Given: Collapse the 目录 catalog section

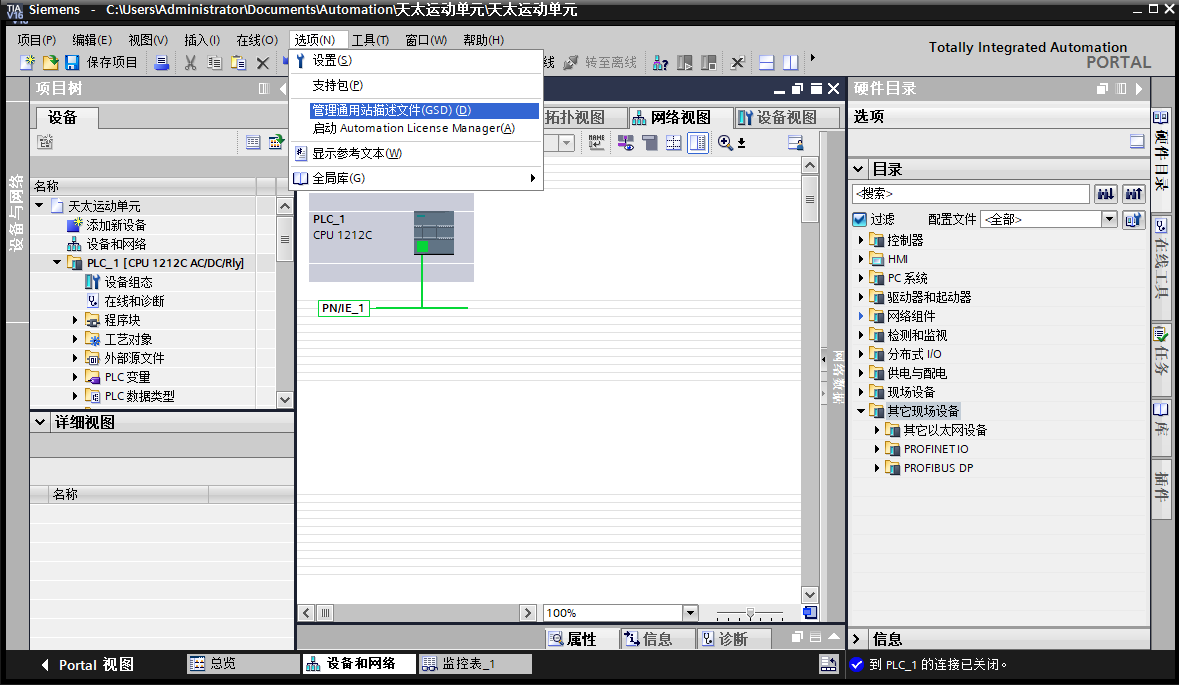Looking at the screenshot, I should click(858, 169).
